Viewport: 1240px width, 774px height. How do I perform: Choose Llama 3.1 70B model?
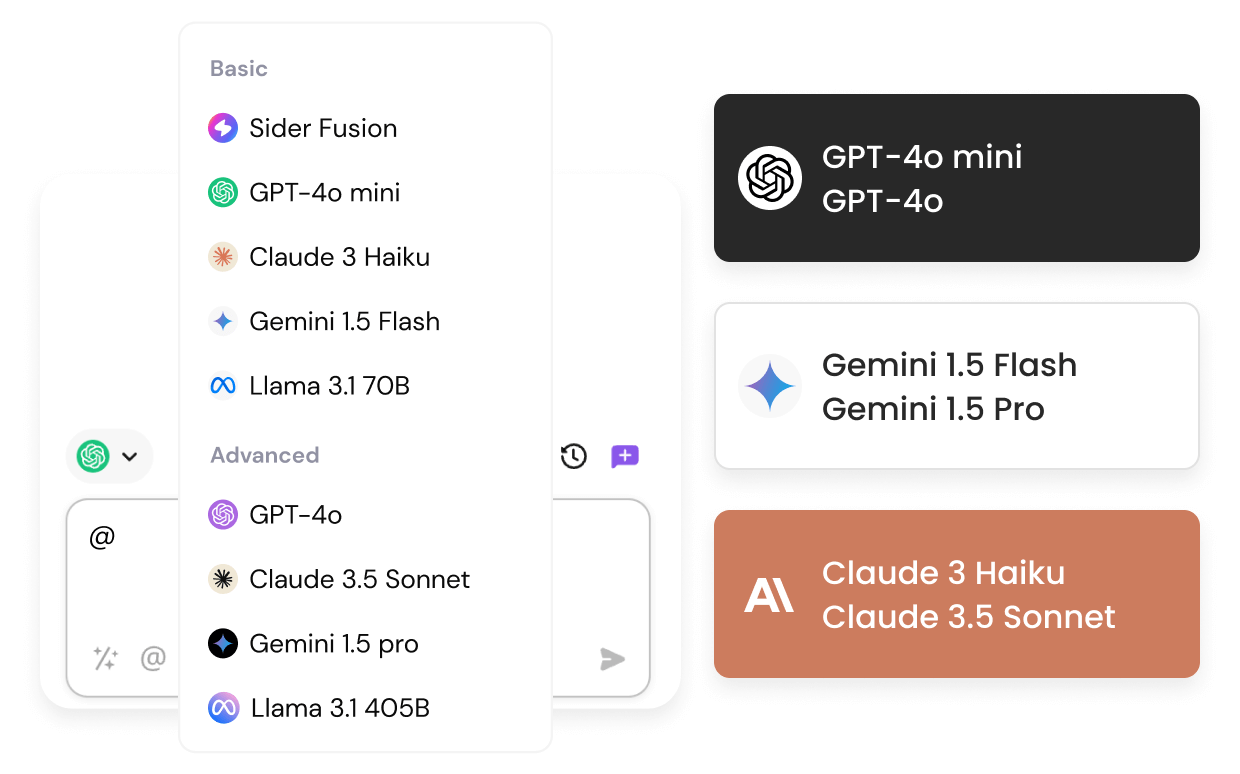click(328, 386)
